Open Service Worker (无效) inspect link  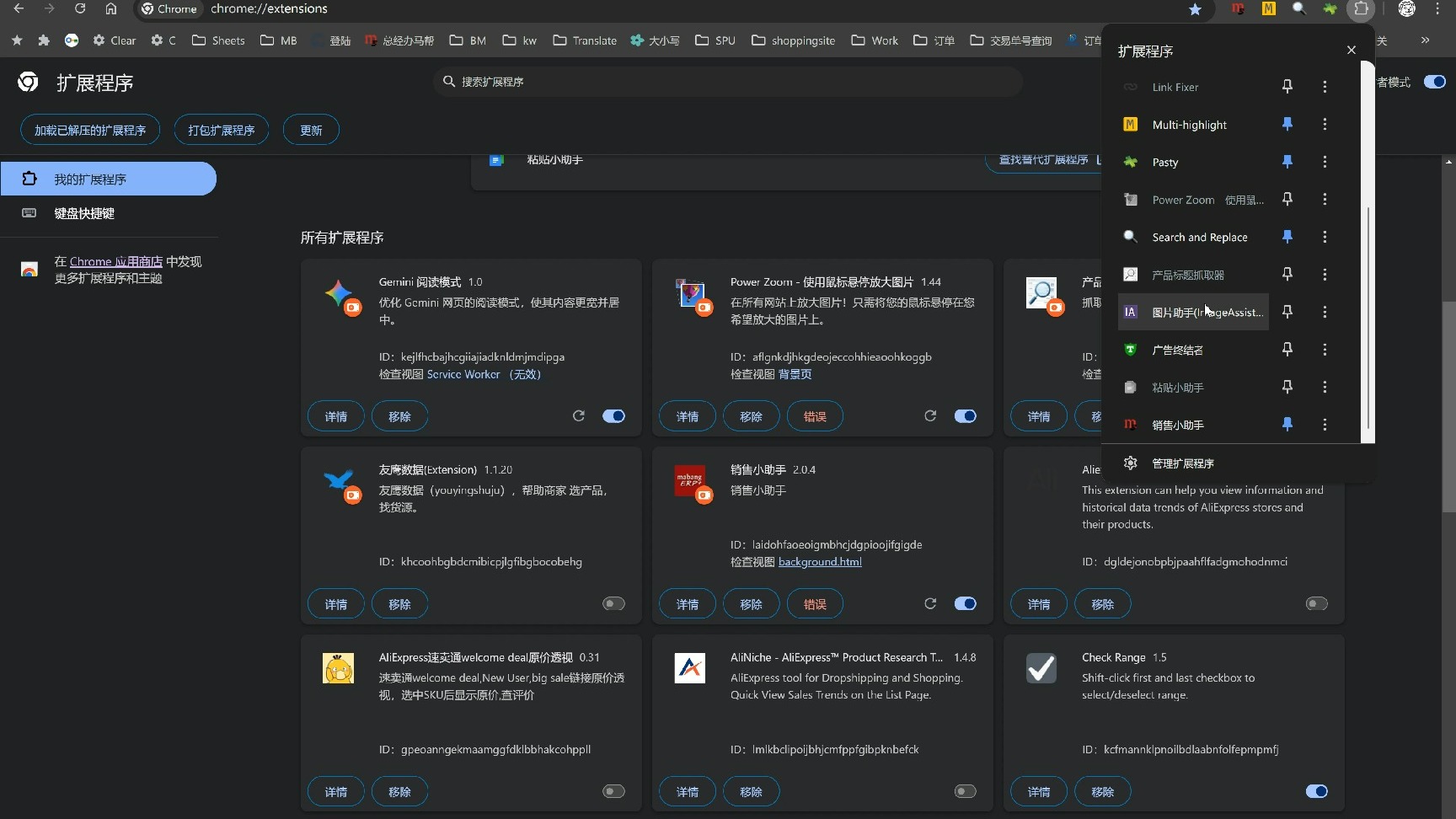484,374
